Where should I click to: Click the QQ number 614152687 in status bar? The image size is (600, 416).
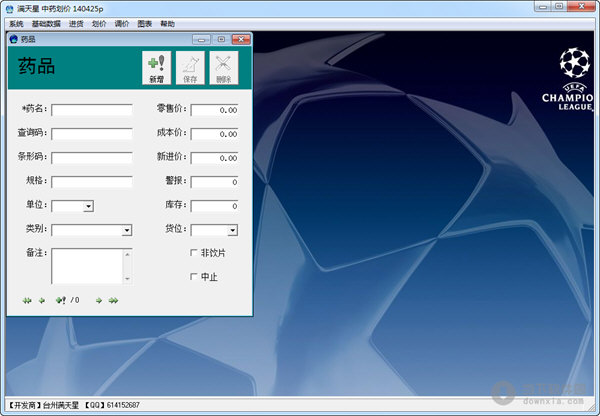(123, 405)
